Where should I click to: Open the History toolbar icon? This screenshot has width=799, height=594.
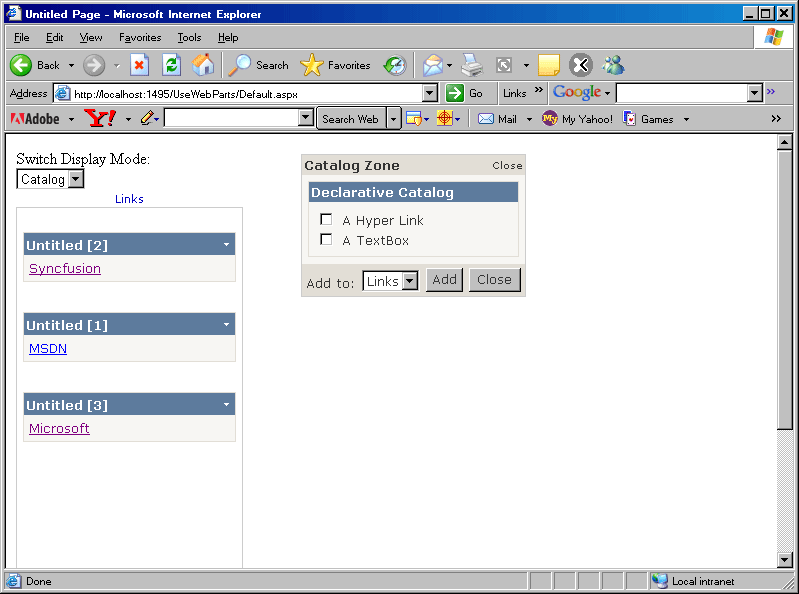[x=395, y=65]
